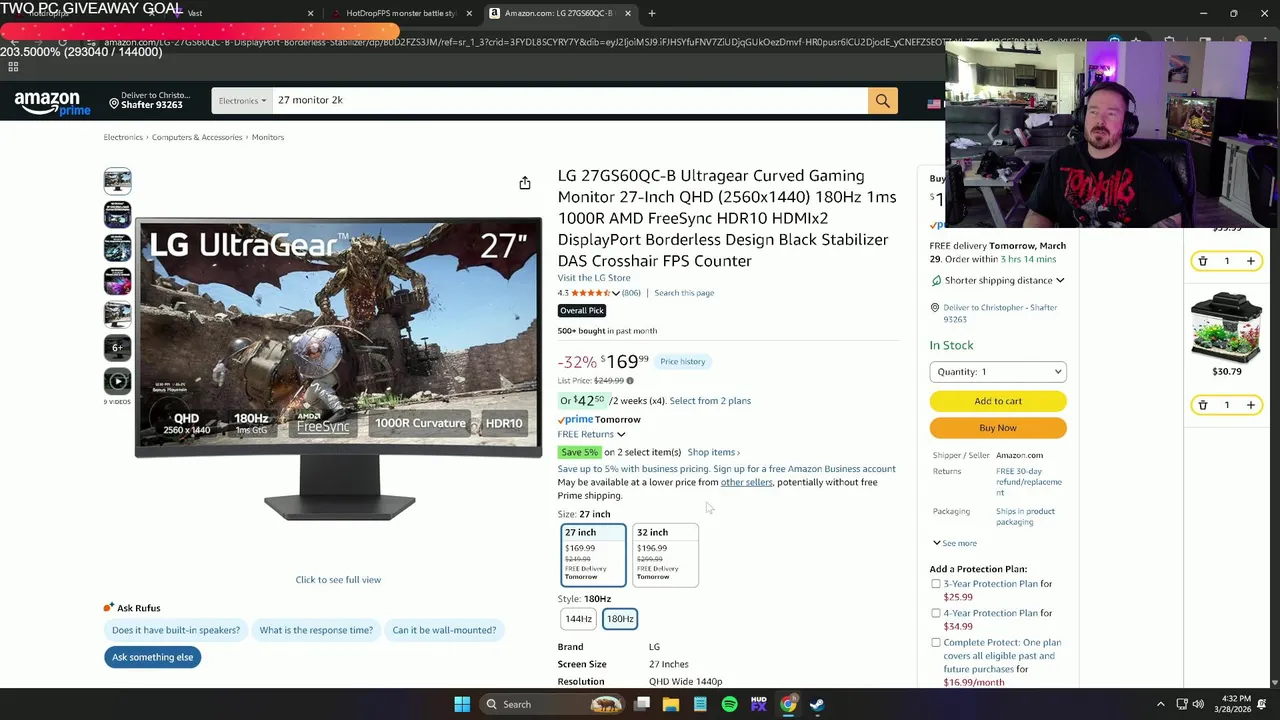The width and height of the screenshot is (1280, 720).
Task: Launch Spotify from the taskbar
Action: tap(729, 704)
